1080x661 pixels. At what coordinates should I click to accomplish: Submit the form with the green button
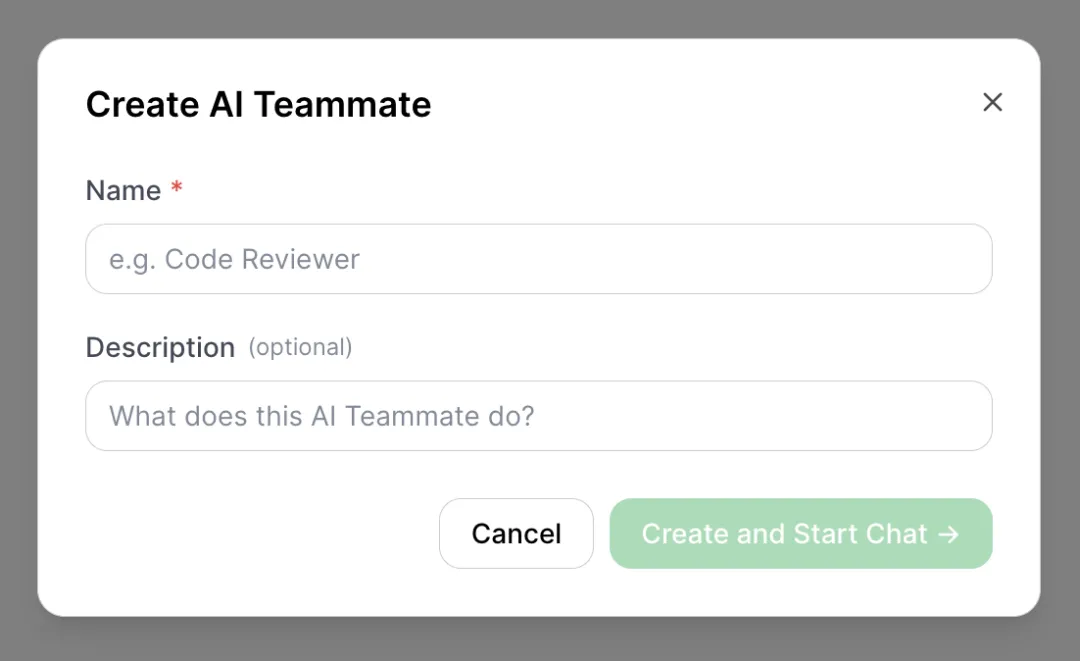(800, 534)
